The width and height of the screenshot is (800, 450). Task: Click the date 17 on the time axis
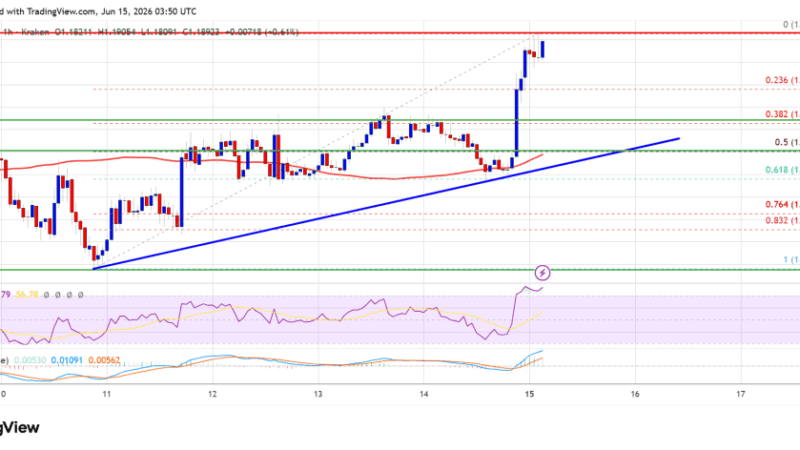740,394
